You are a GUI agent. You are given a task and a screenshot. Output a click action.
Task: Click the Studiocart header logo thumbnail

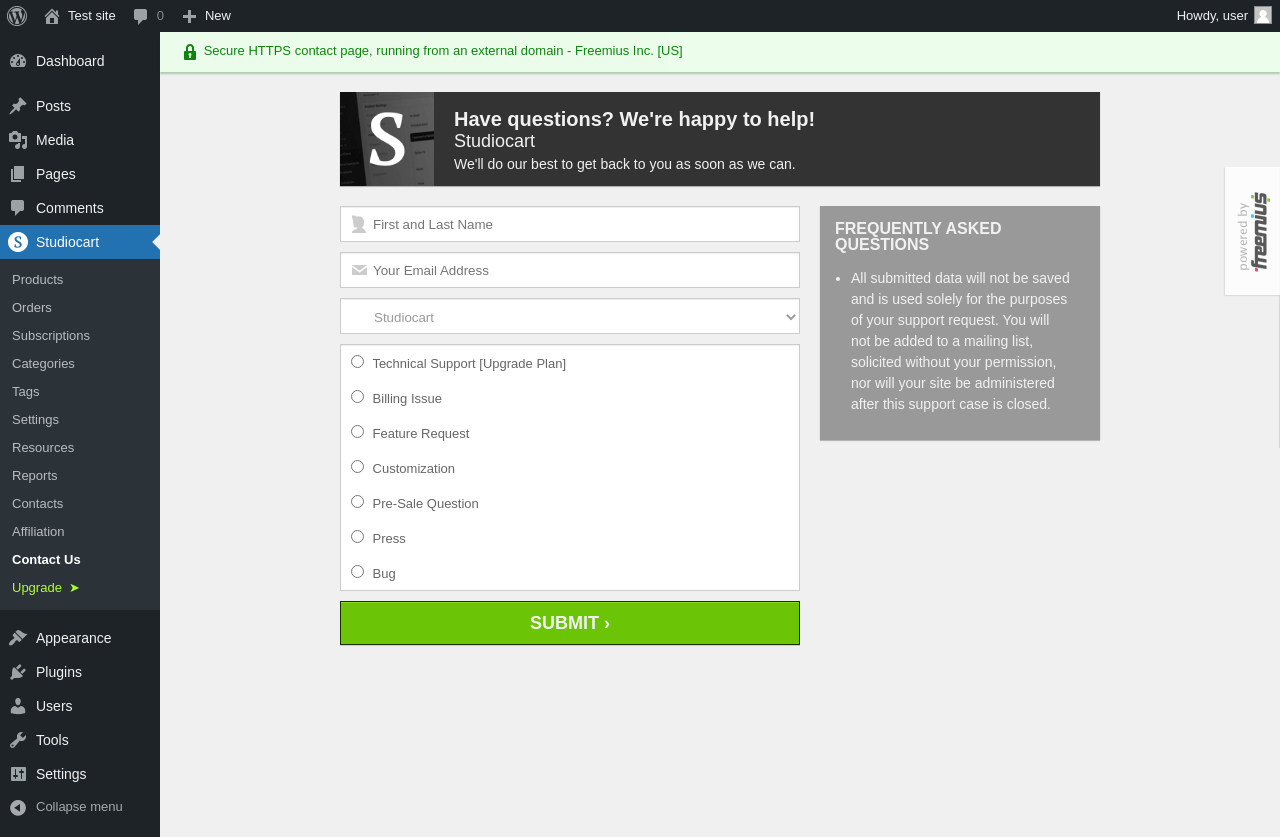(x=387, y=139)
